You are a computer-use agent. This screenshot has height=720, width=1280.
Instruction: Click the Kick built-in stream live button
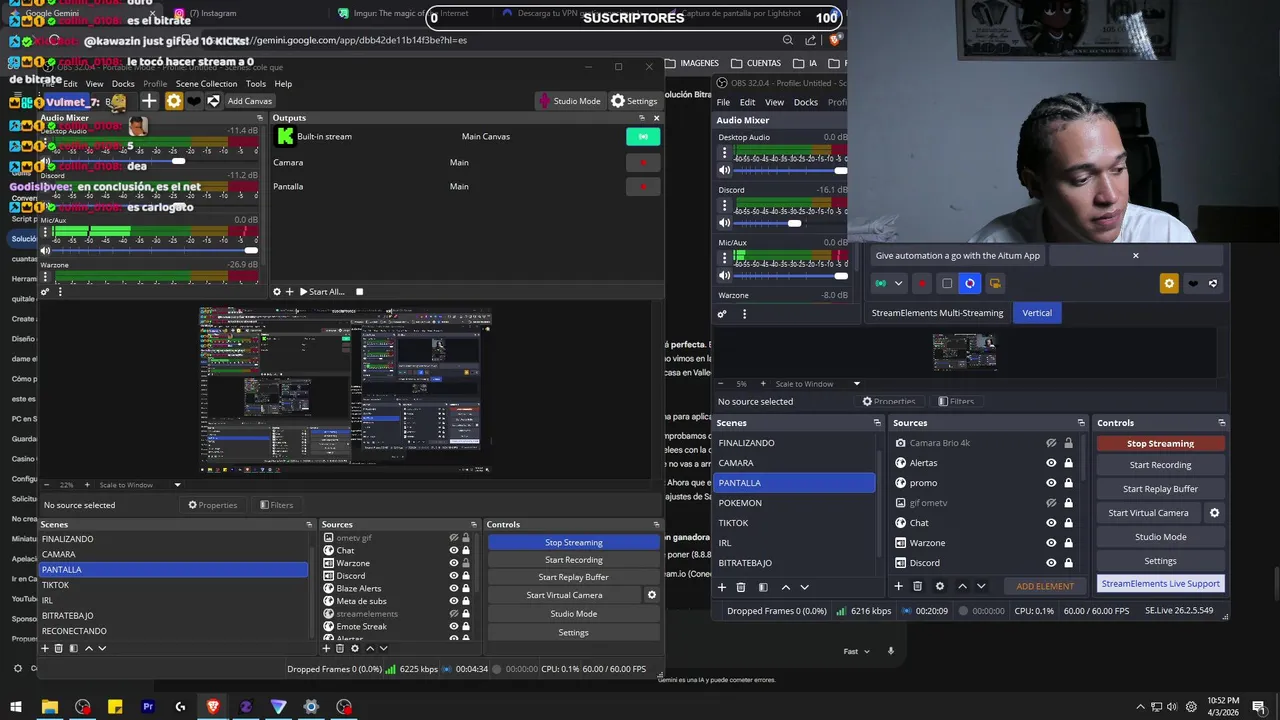tap(643, 136)
